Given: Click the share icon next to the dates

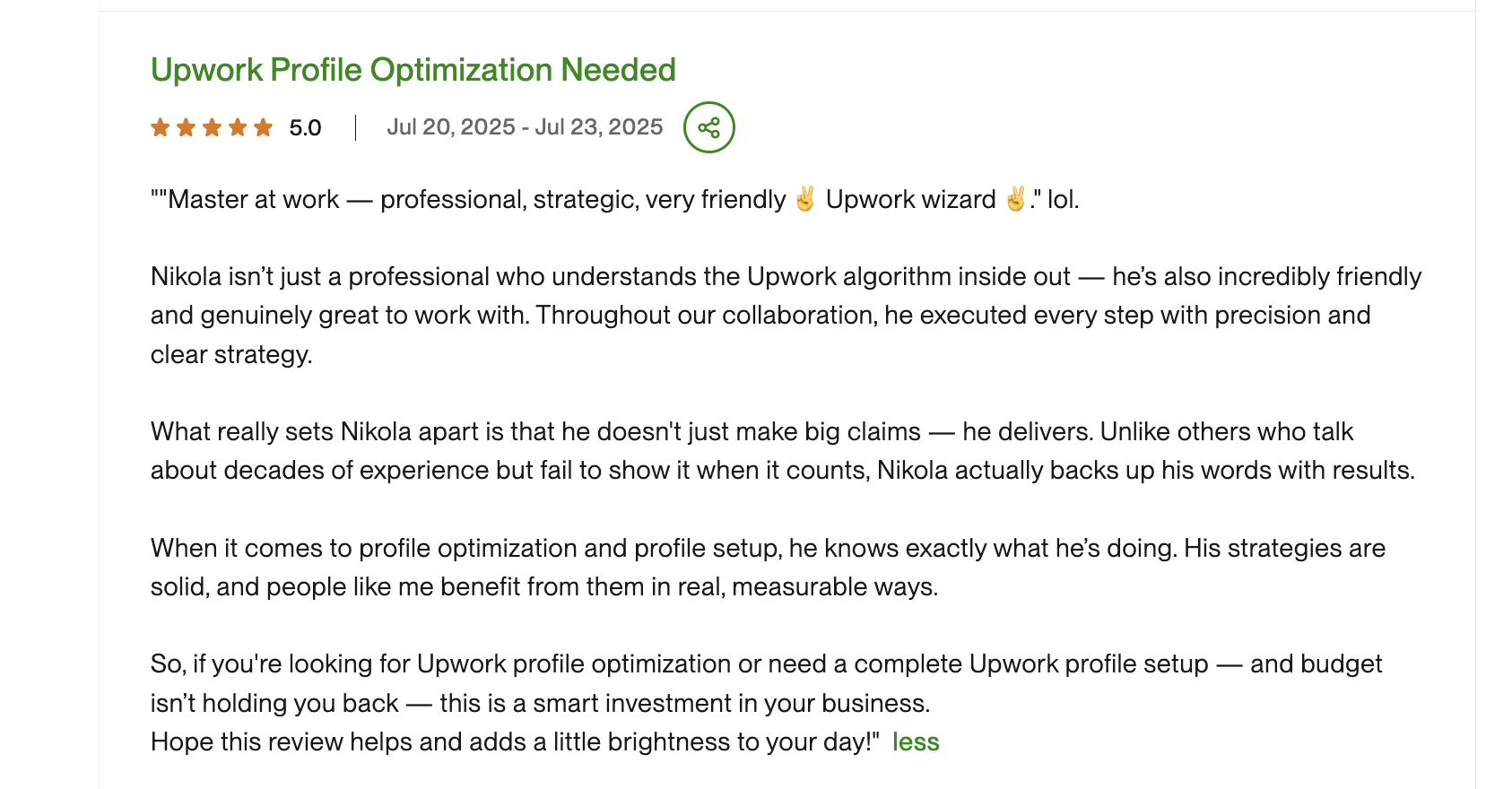Looking at the screenshot, I should click(709, 127).
